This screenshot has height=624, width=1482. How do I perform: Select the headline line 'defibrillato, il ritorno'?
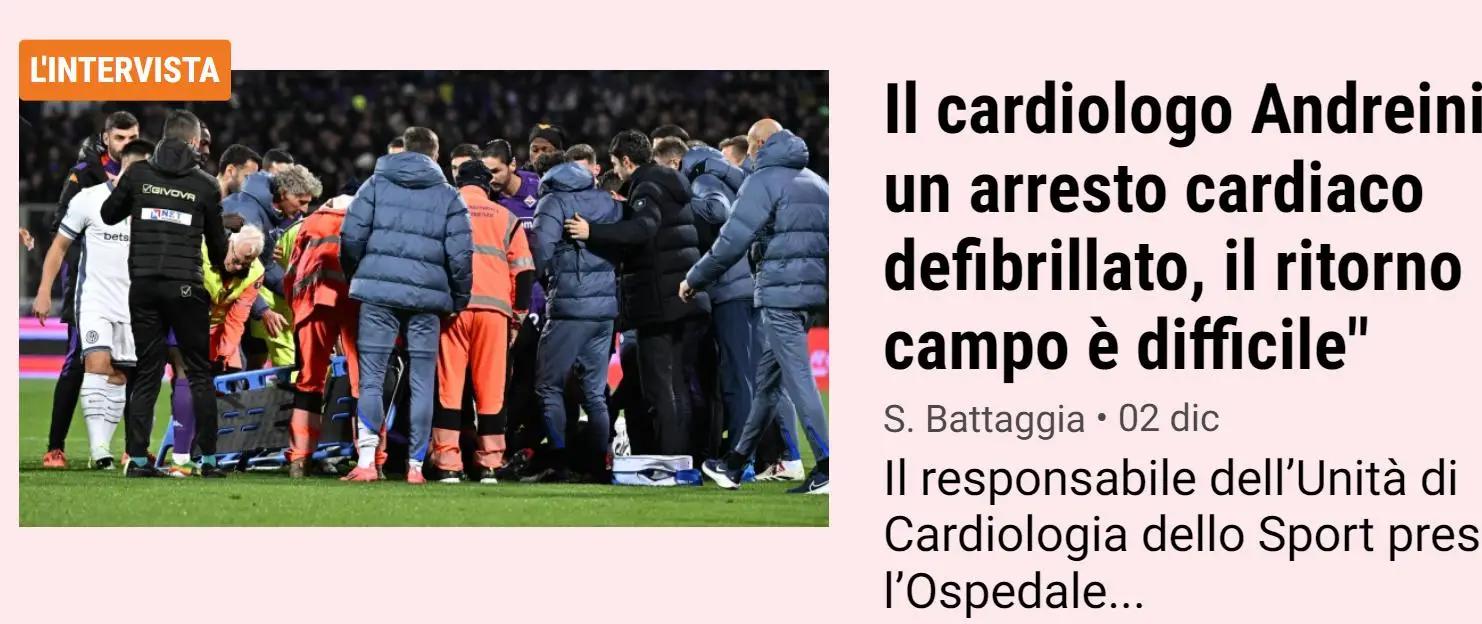[x=1173, y=267]
